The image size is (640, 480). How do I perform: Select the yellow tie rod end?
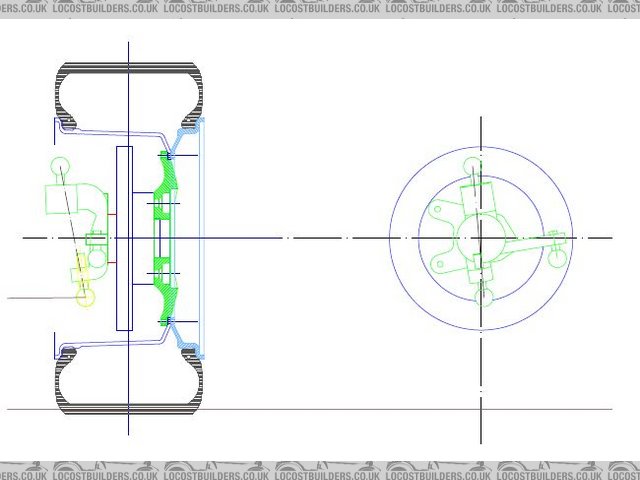79,270
